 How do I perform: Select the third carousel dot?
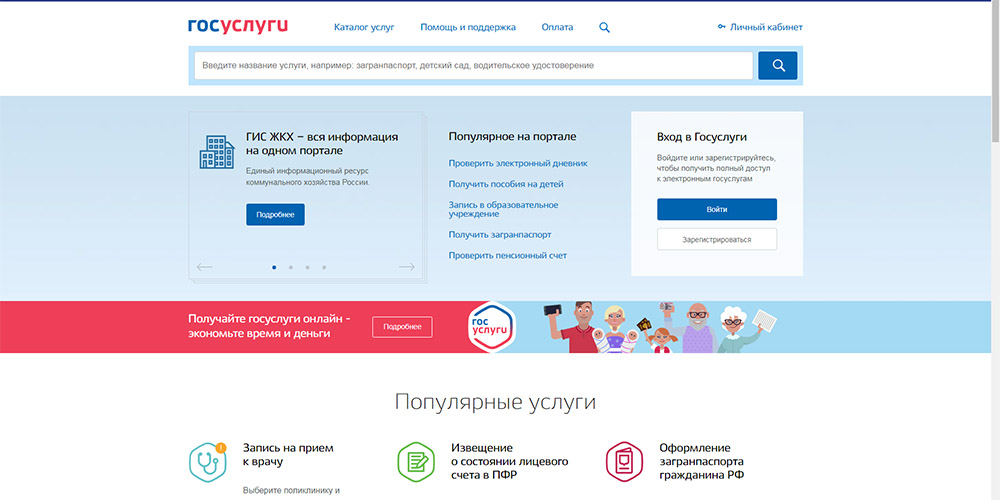307,267
